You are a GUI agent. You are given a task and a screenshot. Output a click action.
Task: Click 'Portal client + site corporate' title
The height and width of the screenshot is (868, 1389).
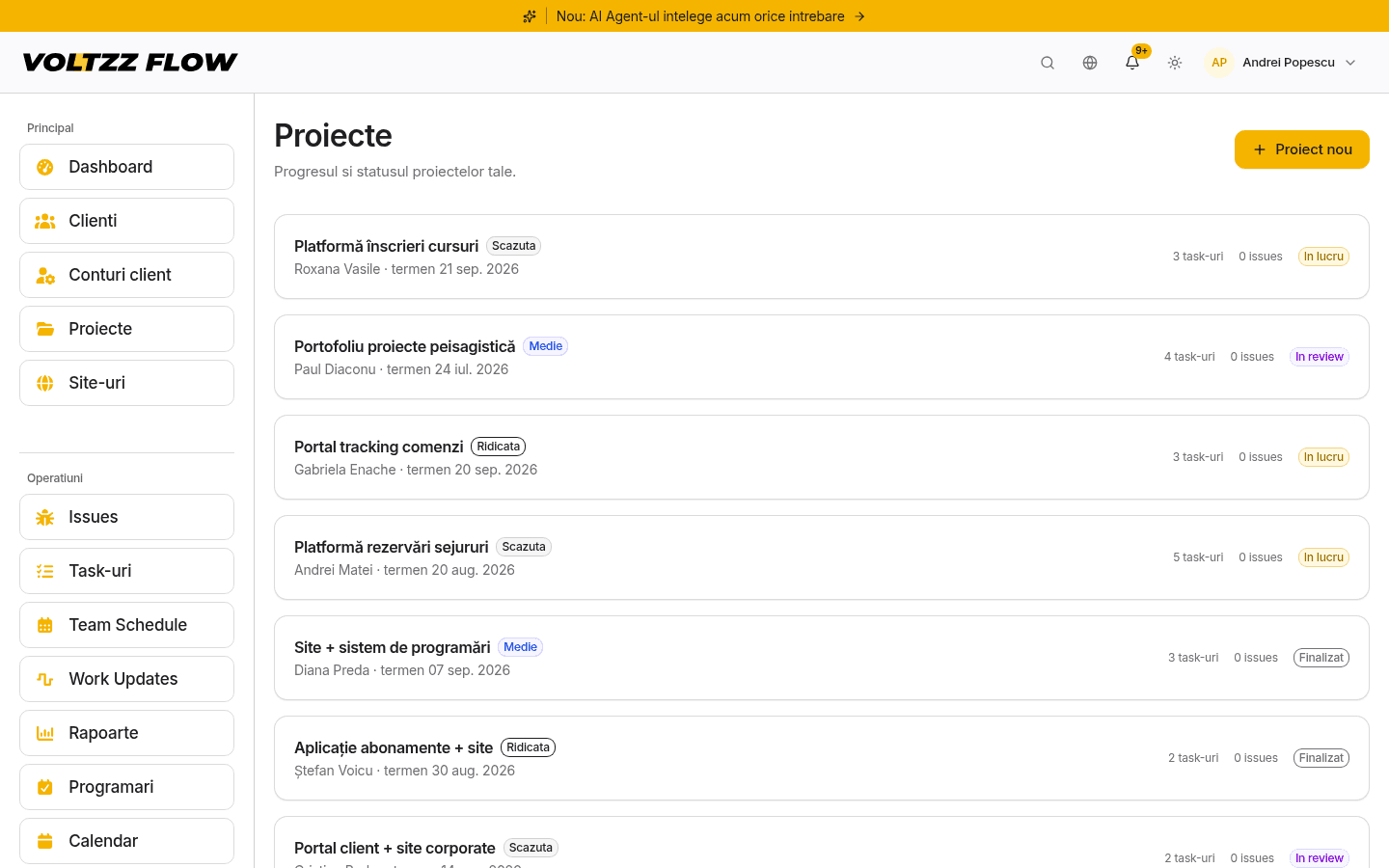(395, 848)
